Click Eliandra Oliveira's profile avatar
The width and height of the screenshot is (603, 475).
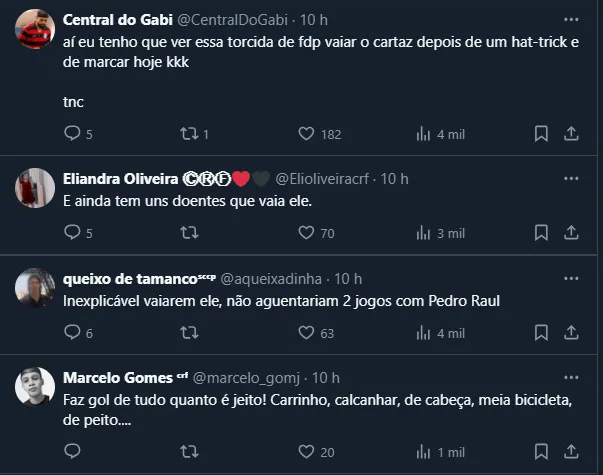(35, 187)
